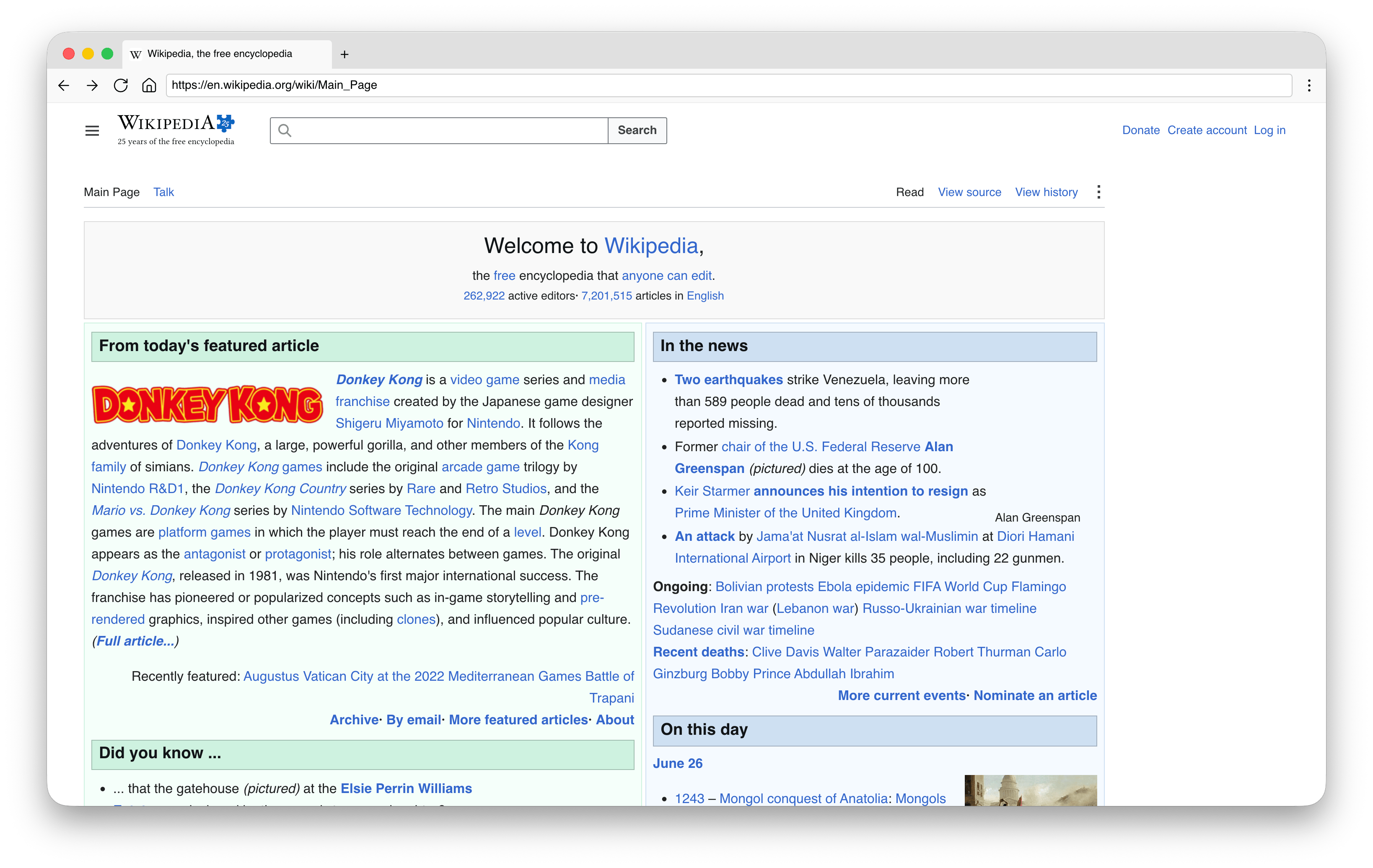
Task: Open the Mongol conquest of Anatolia link
Action: 803,798
